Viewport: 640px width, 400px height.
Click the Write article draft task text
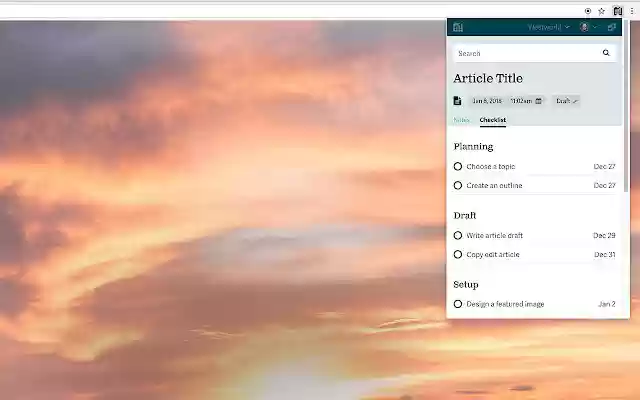pyautogui.click(x=495, y=236)
